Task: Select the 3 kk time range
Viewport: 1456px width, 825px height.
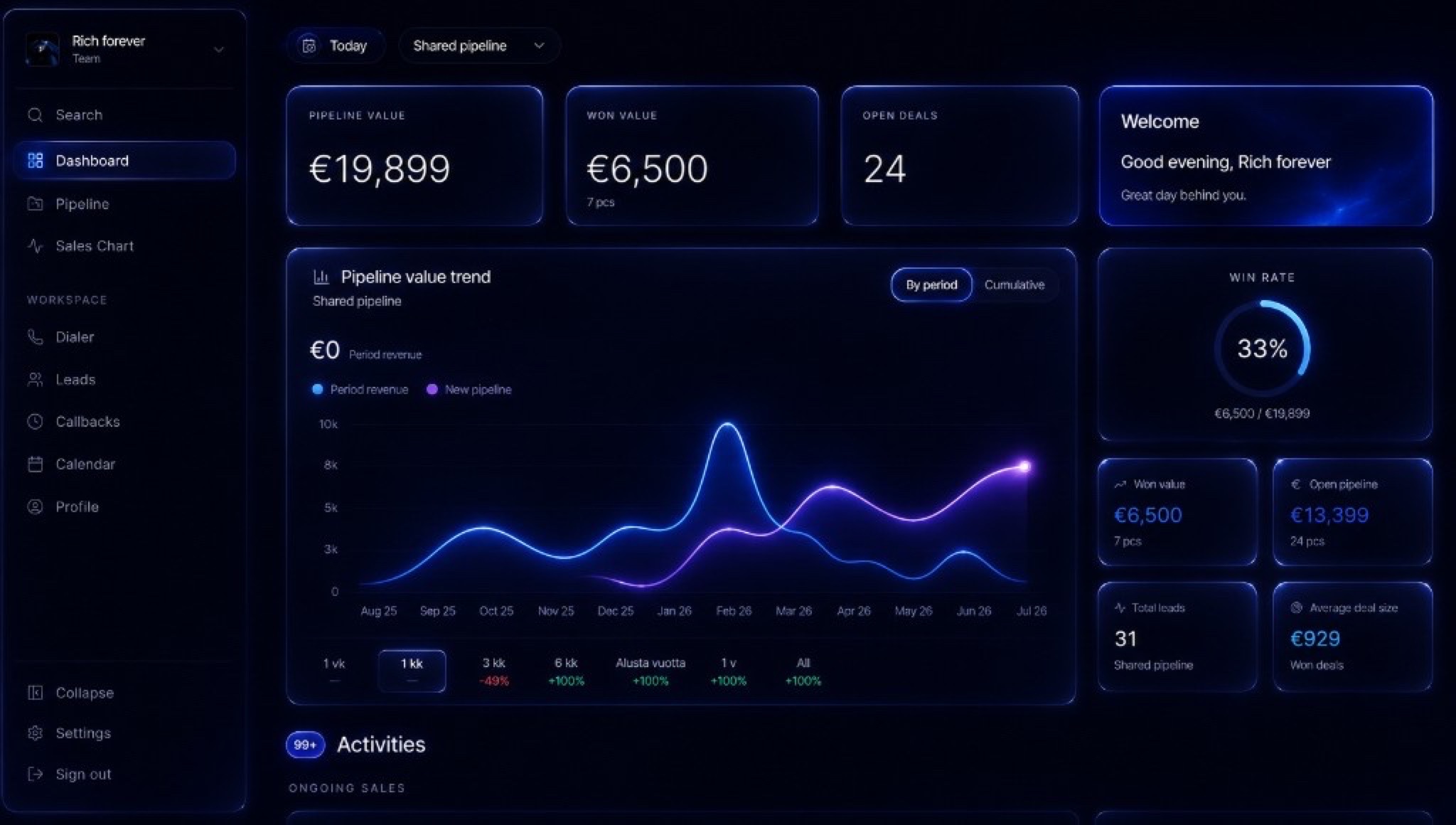Action: pos(494,671)
